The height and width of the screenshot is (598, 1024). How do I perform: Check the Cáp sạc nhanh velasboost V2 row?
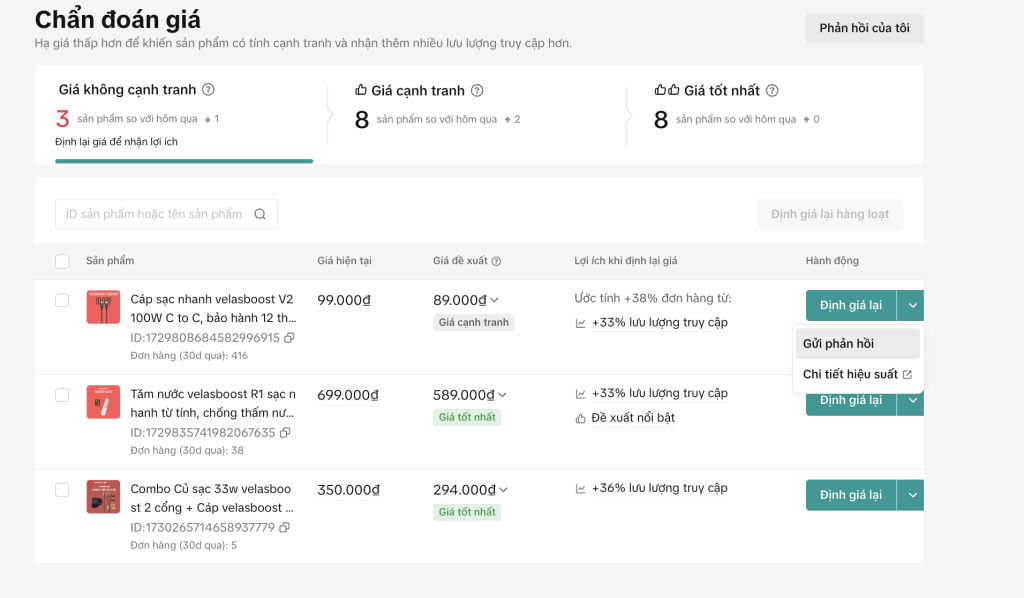point(62,300)
